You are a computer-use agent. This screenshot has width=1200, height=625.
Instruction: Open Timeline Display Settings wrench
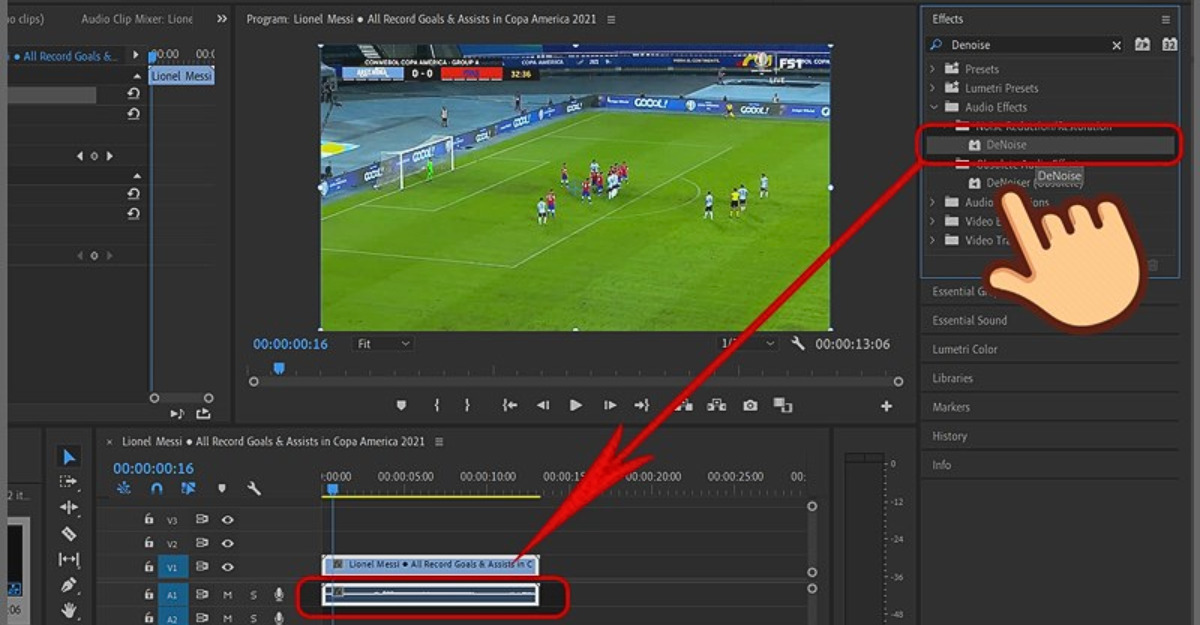click(x=254, y=489)
